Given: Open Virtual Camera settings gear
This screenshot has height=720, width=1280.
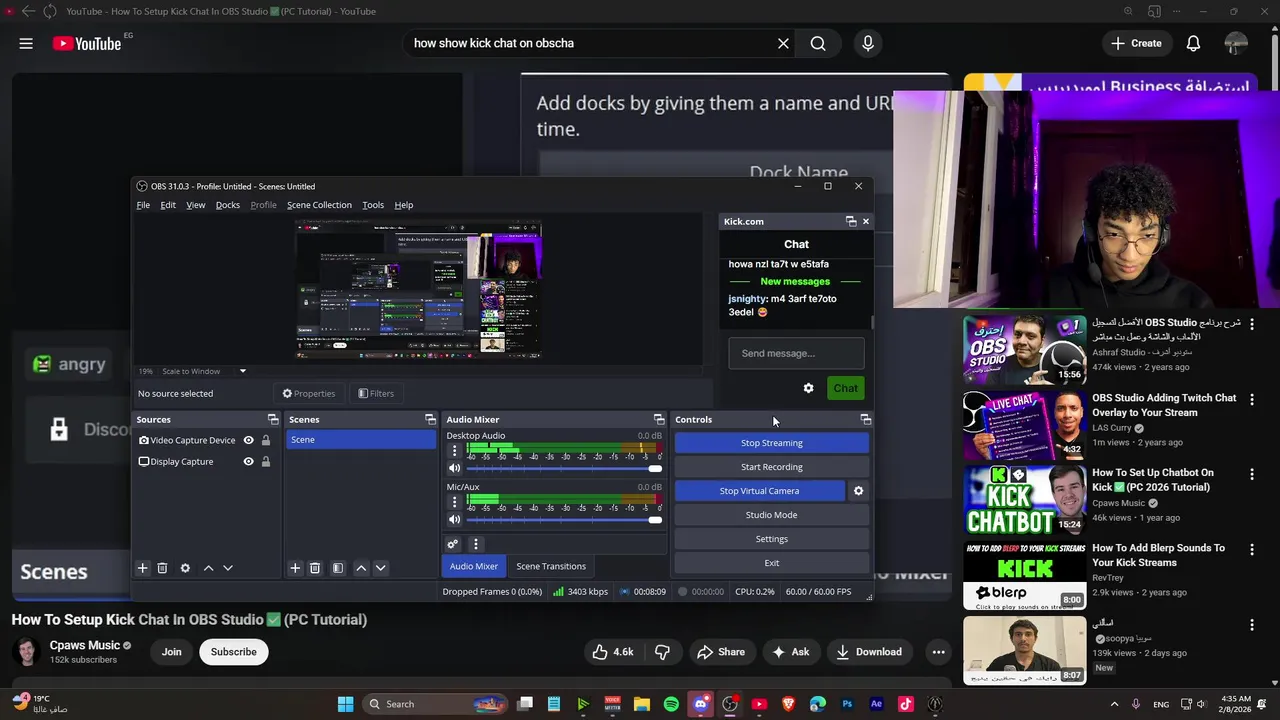Looking at the screenshot, I should (858, 491).
